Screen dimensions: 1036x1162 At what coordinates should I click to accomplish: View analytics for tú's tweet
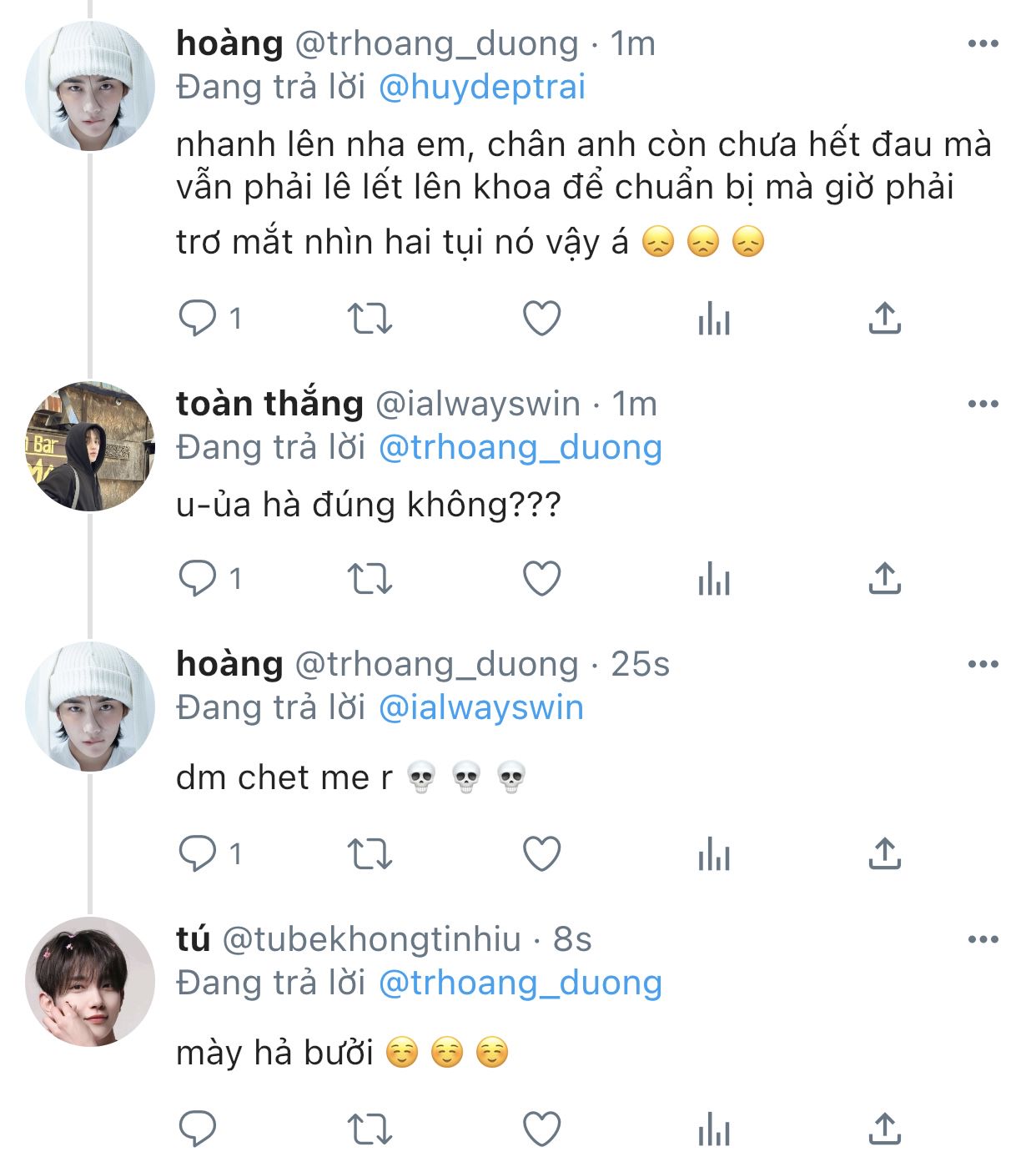point(714,1129)
